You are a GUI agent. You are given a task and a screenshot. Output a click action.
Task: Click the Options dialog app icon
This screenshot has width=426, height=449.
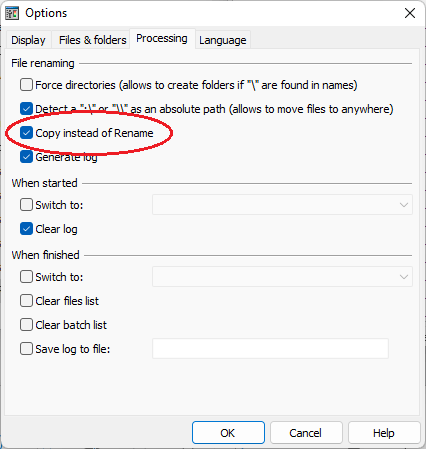pos(12,13)
